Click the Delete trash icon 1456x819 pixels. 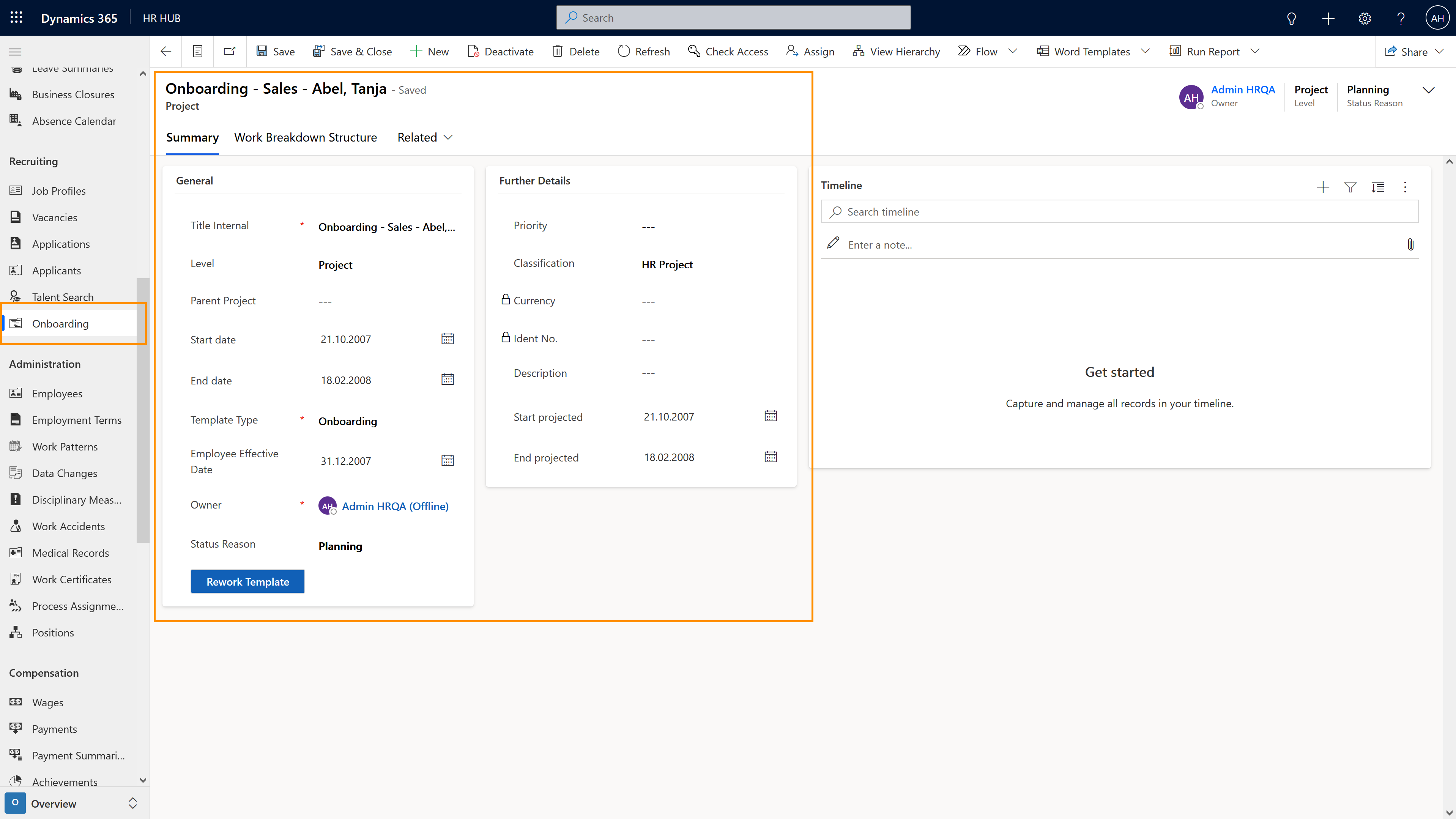click(557, 52)
